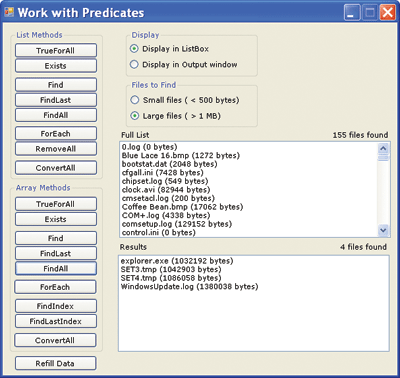Viewport: 400px width, 378px height.
Task: Click ForEach under Array Methods
Action: pyautogui.click(x=55, y=287)
